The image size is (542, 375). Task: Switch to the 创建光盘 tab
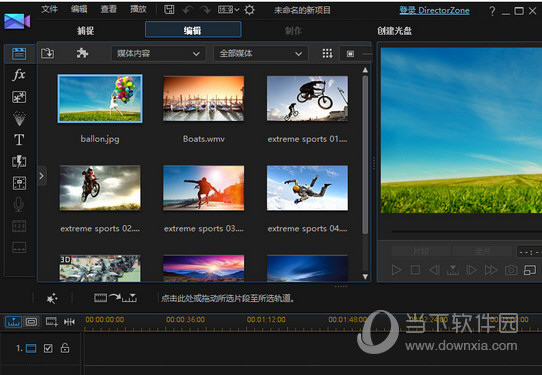click(394, 31)
